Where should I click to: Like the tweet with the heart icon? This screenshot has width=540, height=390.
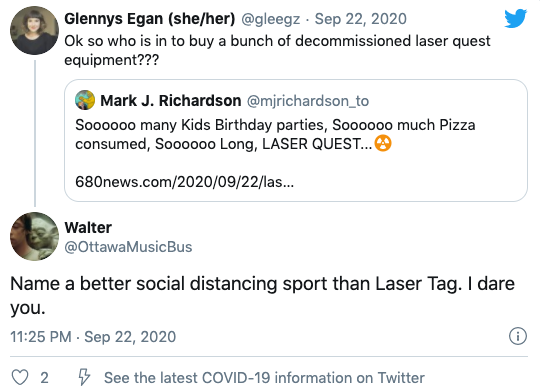[x=20, y=377]
